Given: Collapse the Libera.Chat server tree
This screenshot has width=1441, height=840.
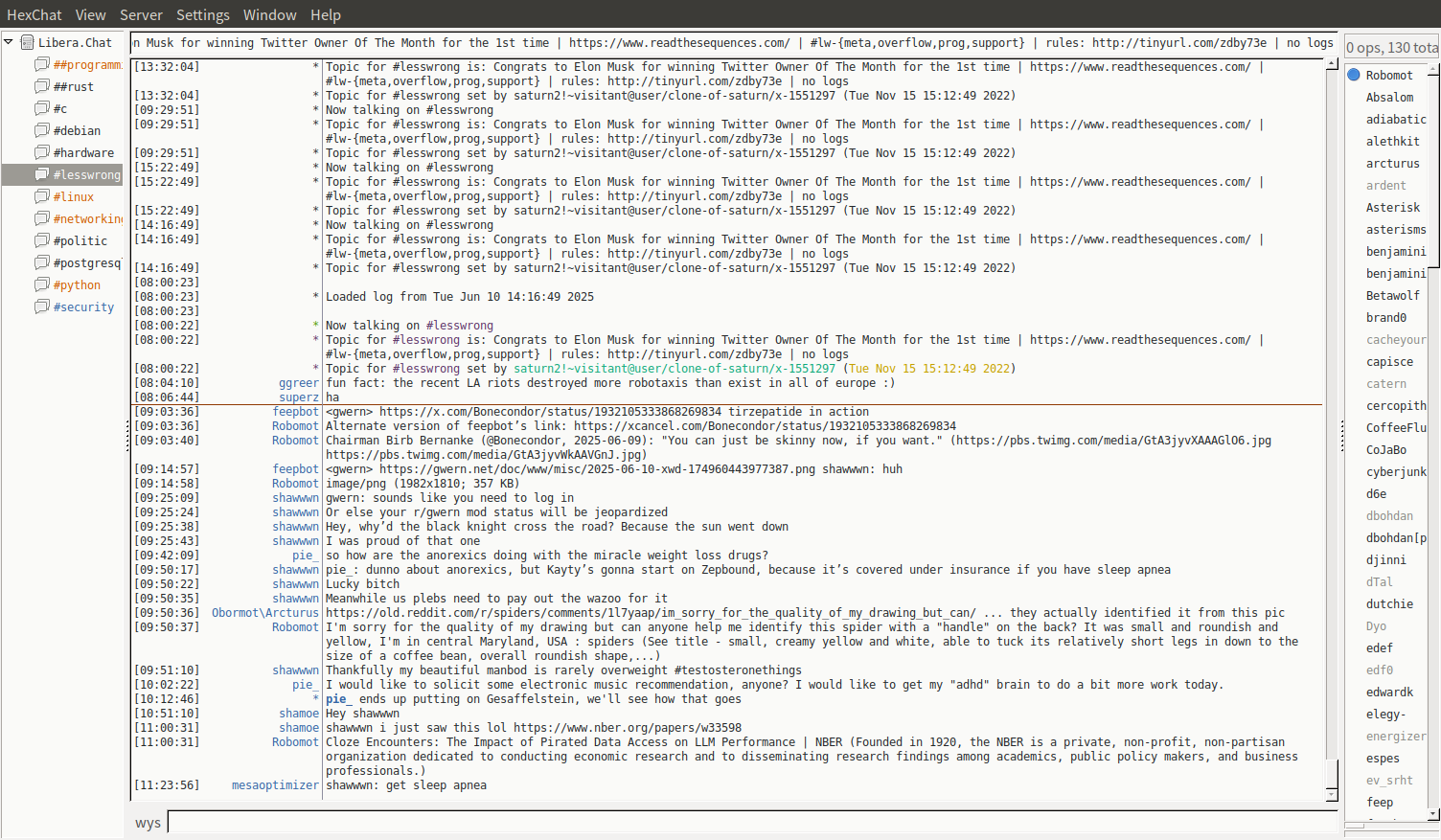Looking at the screenshot, I should pyautogui.click(x=9, y=42).
